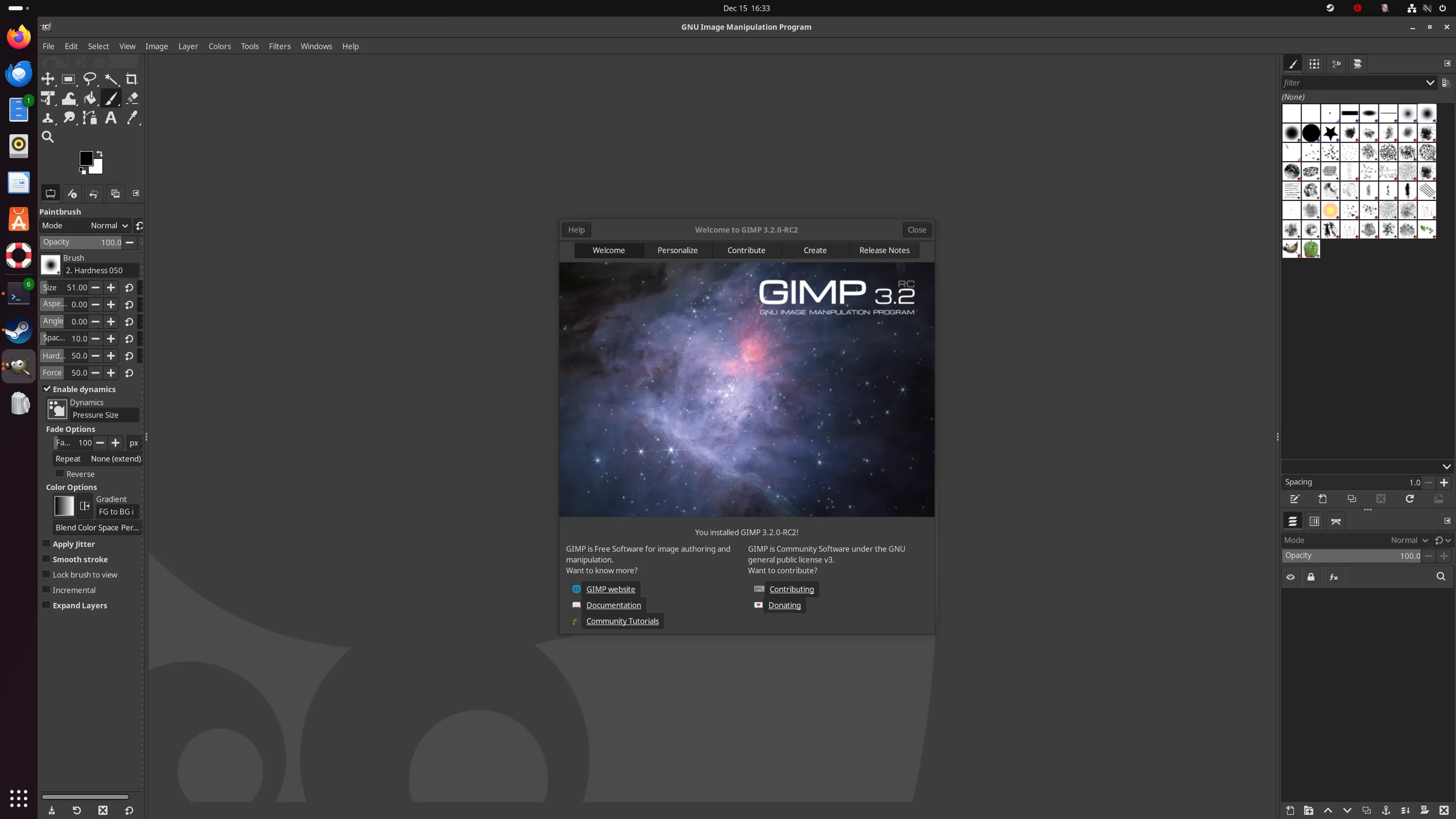Click the Refresh brushes icon
The height and width of the screenshot is (819, 1456).
click(1410, 499)
